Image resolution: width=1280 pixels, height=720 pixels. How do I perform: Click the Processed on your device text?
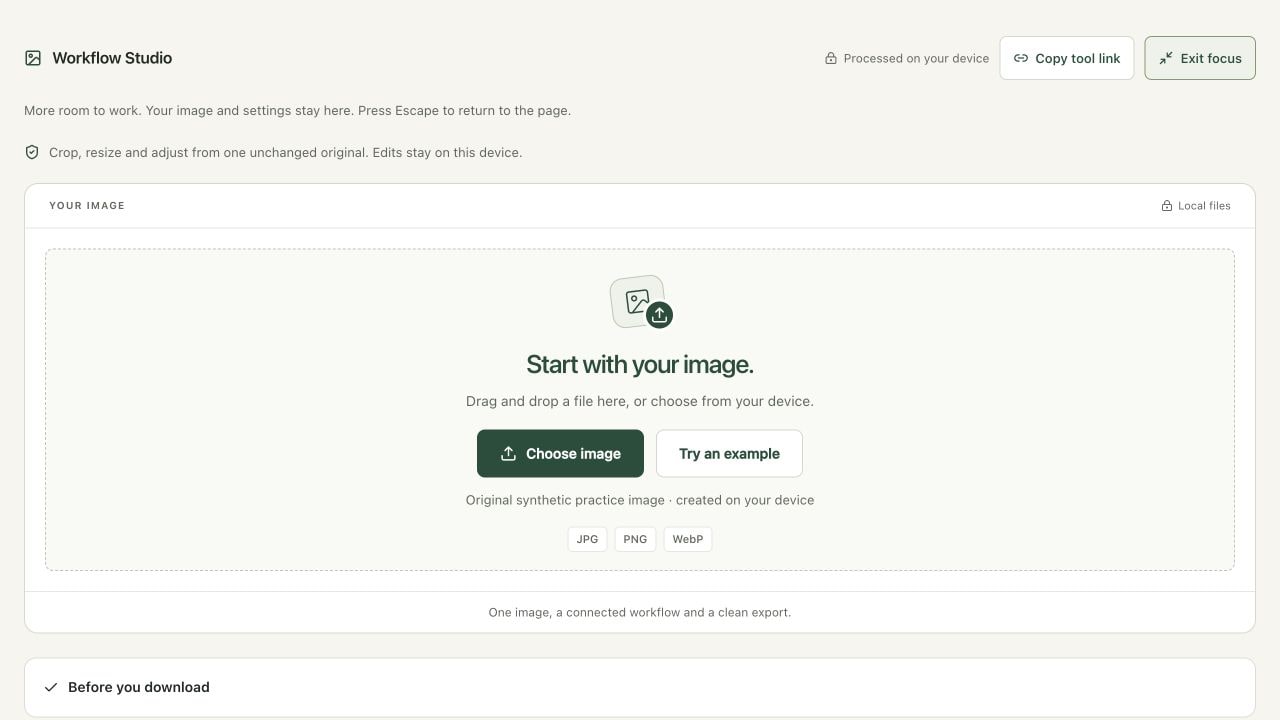click(916, 58)
